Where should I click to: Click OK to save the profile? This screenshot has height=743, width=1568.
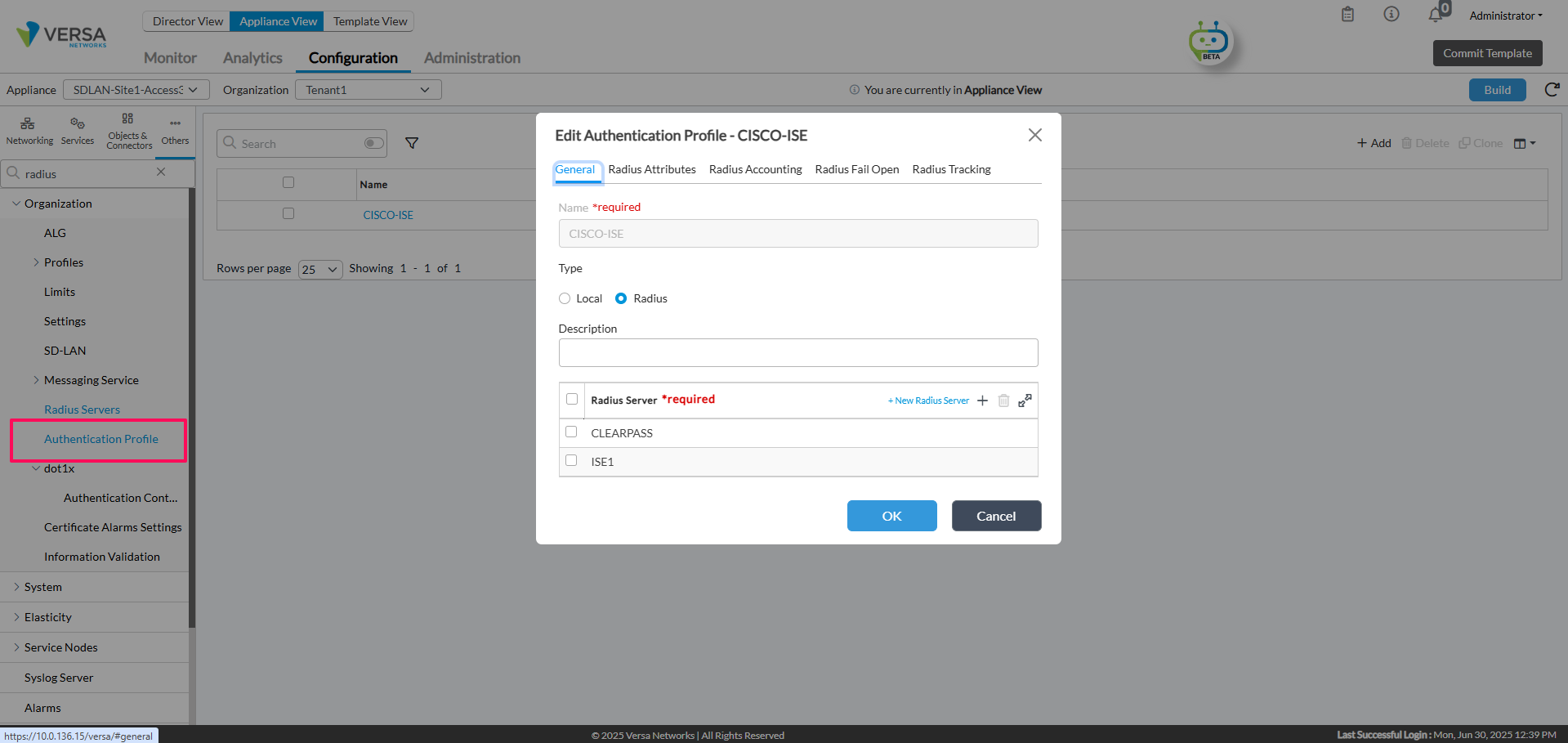coord(892,516)
